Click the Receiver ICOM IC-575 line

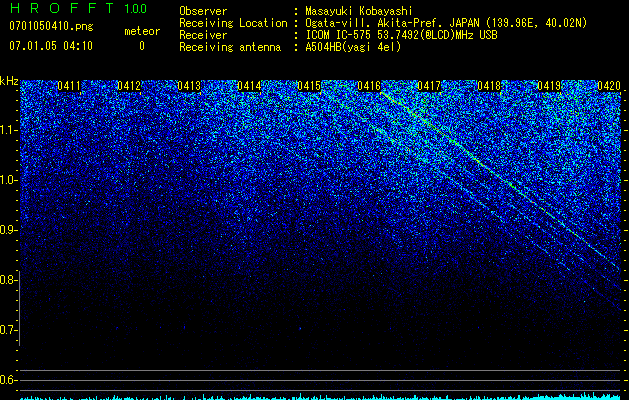338,35
